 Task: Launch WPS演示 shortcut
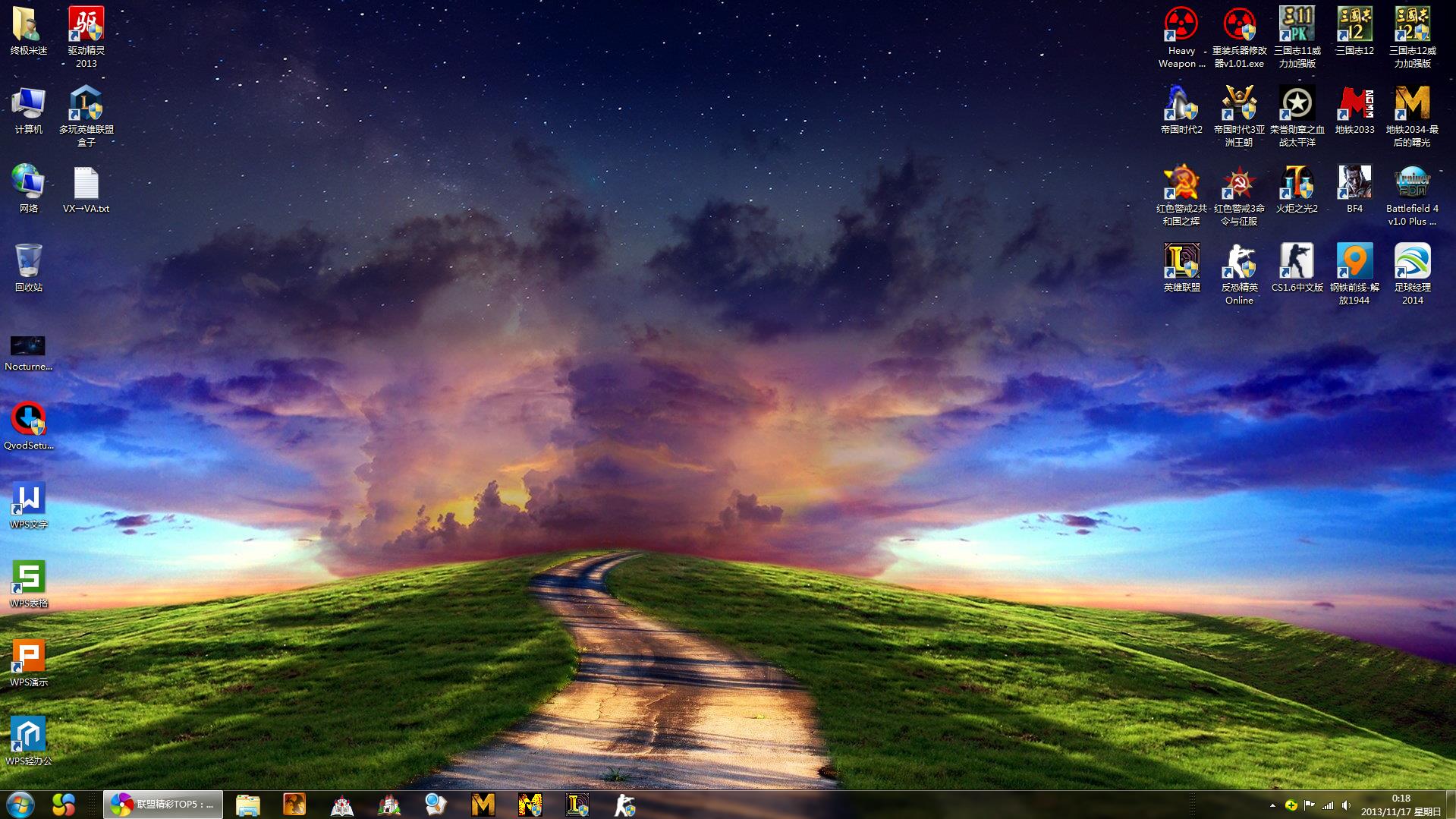pyautogui.click(x=28, y=663)
